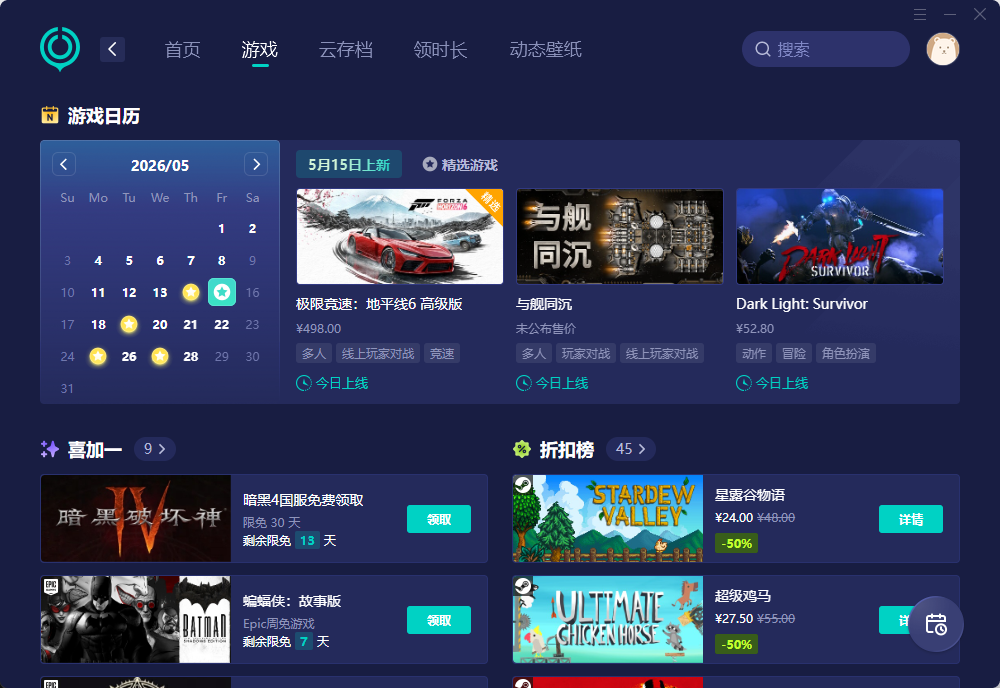Open 领时长 tab
The height and width of the screenshot is (688, 1000).
point(440,49)
